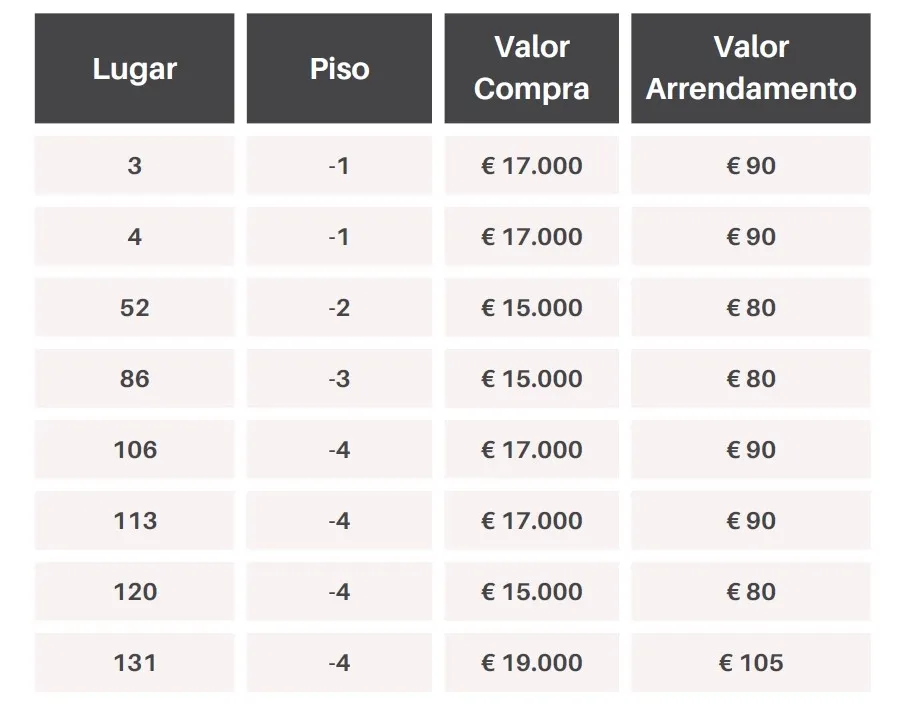902x723 pixels.
Task: Select the Lugar 131 cell
Action: tap(134, 663)
